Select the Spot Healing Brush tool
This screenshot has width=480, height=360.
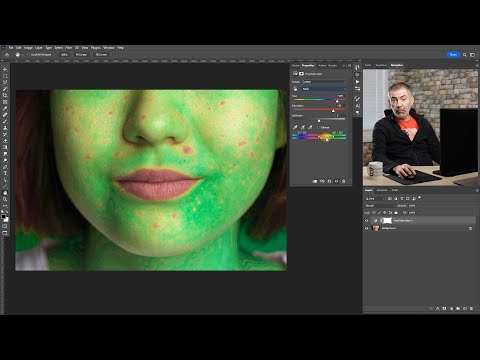pos(5,115)
